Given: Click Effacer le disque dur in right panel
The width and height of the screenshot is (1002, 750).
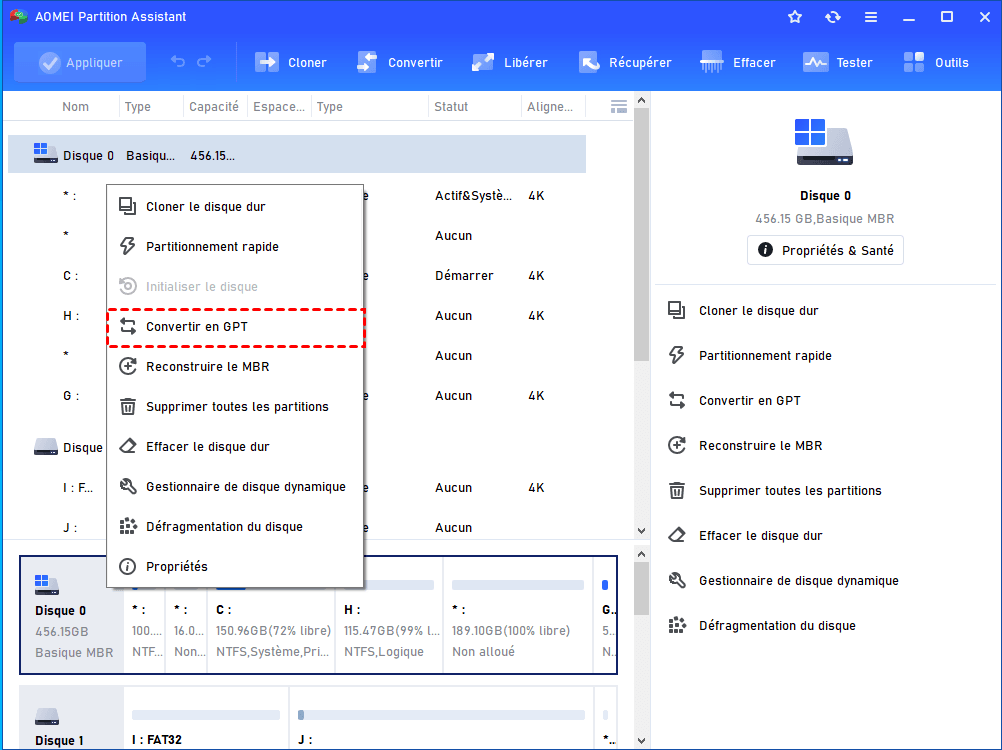Looking at the screenshot, I should (760, 536).
